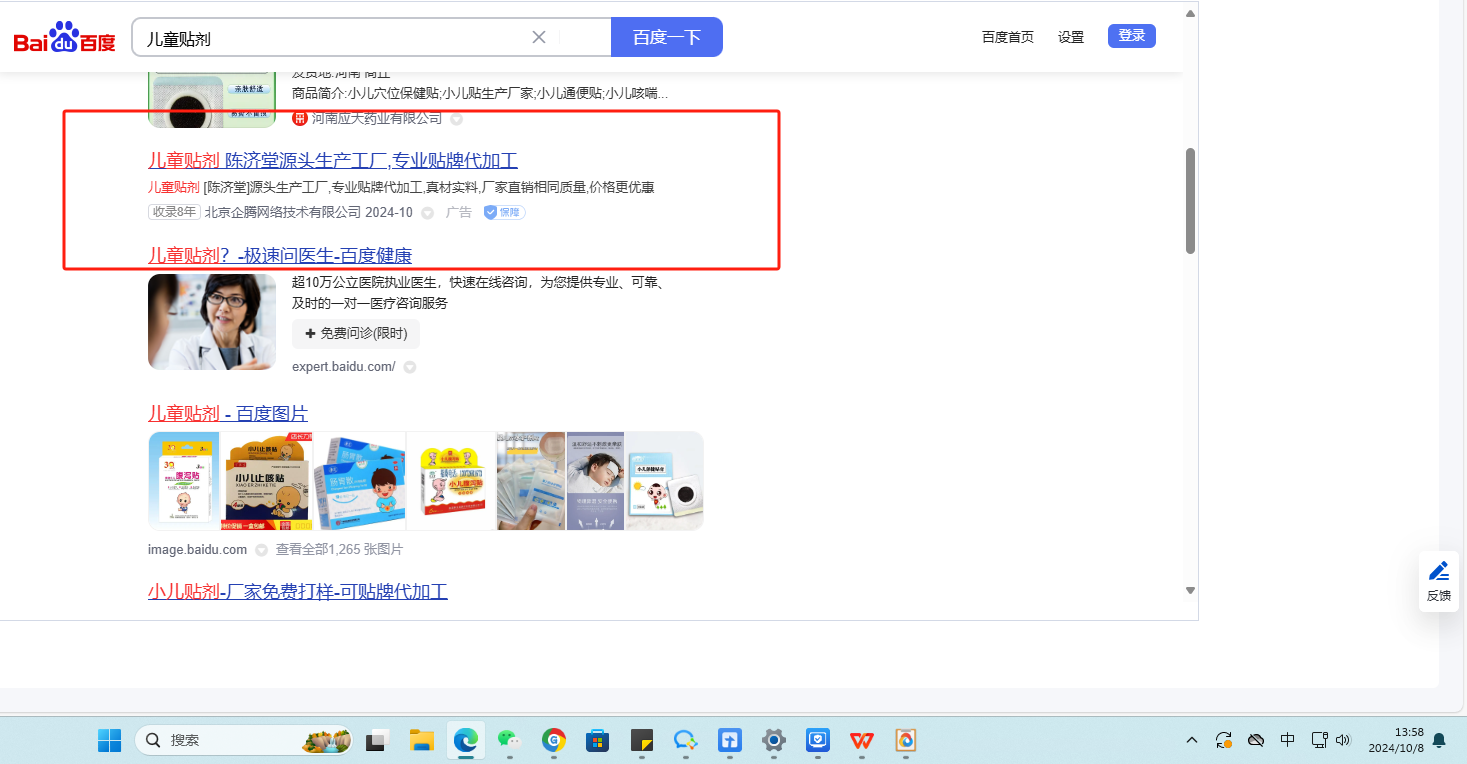The image size is (1467, 764).
Task: Open the doctor photo thumbnail
Action: [x=212, y=322]
